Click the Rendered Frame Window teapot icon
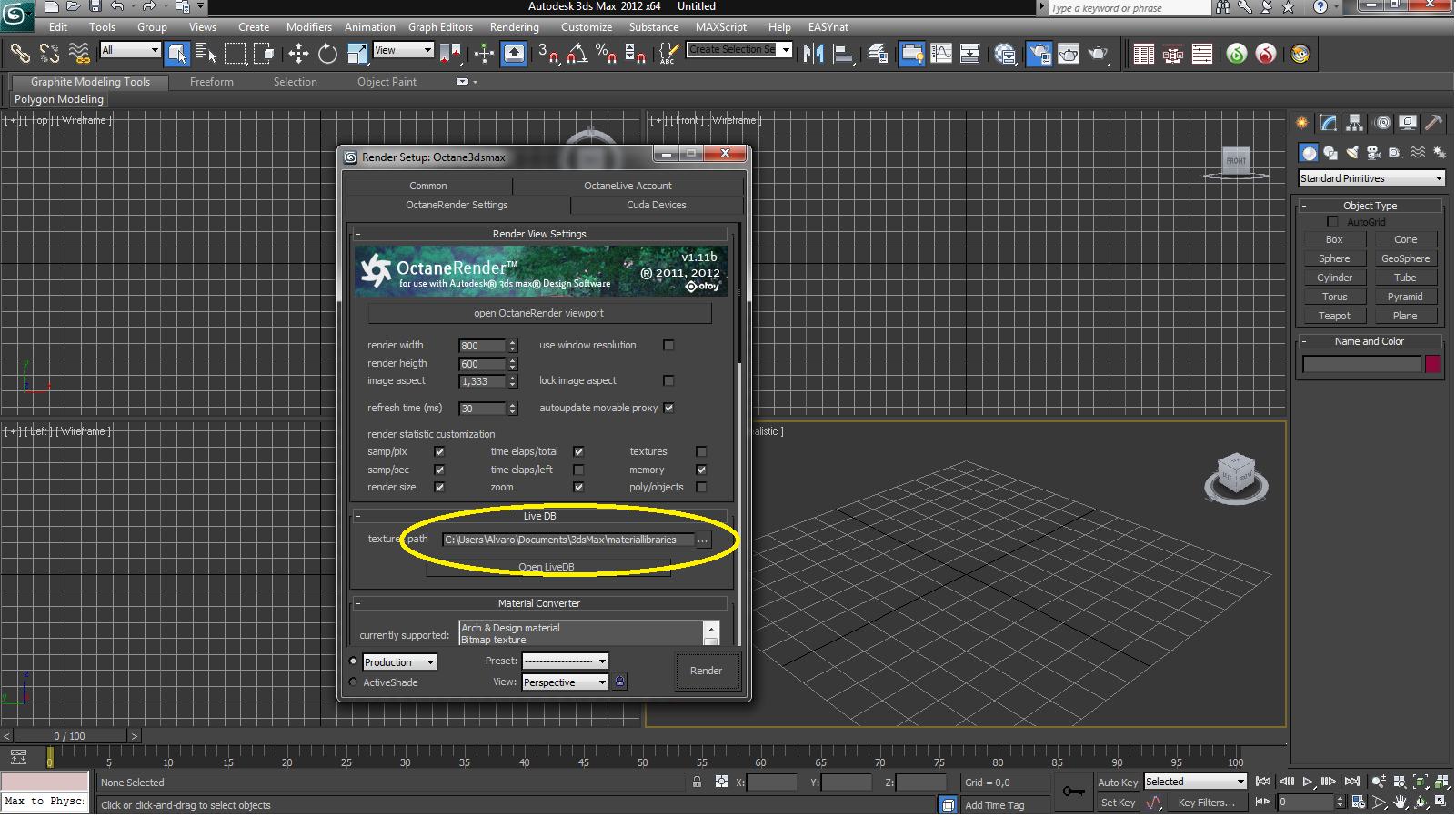1456x818 pixels. [1069, 54]
